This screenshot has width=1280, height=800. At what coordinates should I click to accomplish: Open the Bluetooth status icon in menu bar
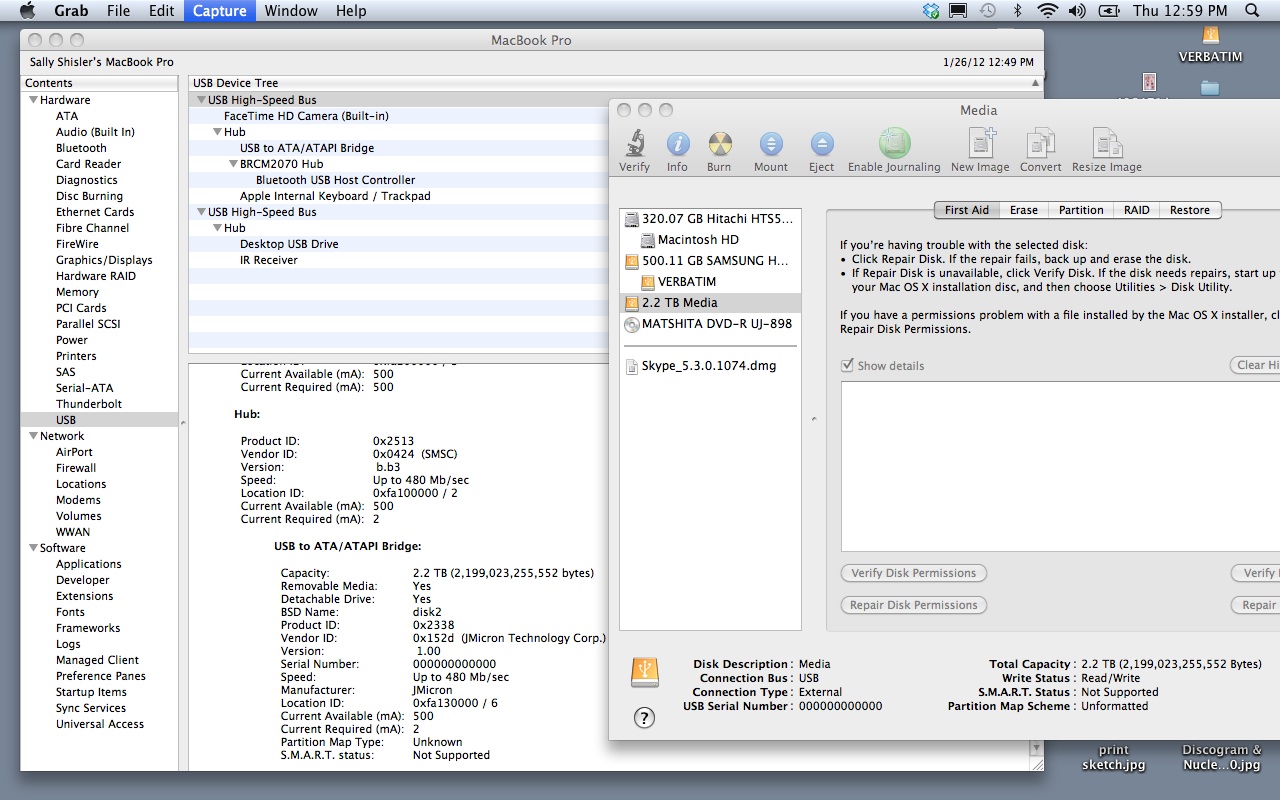pos(1018,11)
